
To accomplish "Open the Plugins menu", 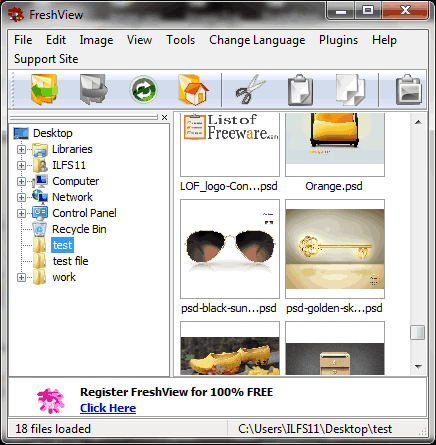I will pos(338,40).
